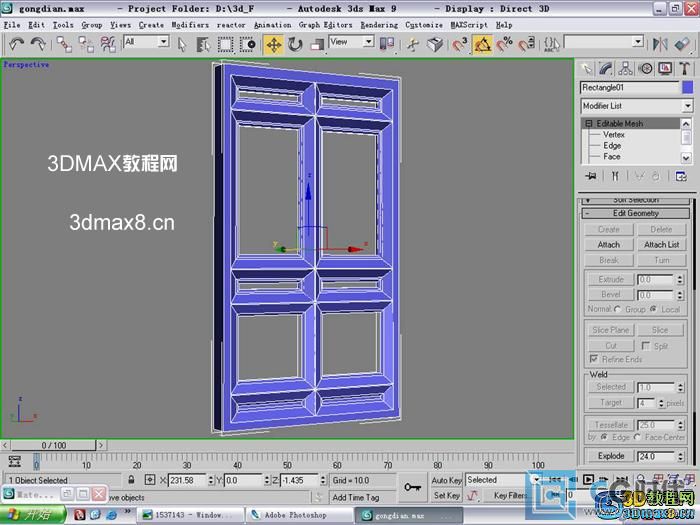Click the Unlink Selection icon
700x525 pixels.
[86, 44]
